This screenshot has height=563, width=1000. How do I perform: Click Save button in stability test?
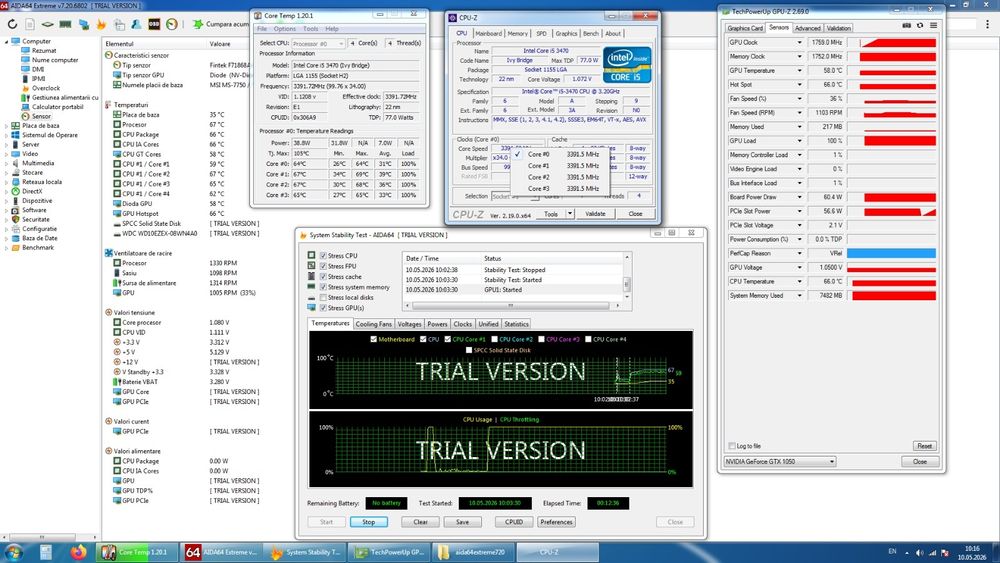point(462,522)
